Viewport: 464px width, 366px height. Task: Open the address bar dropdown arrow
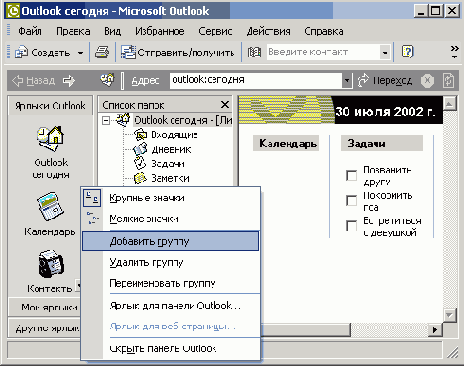click(347, 80)
